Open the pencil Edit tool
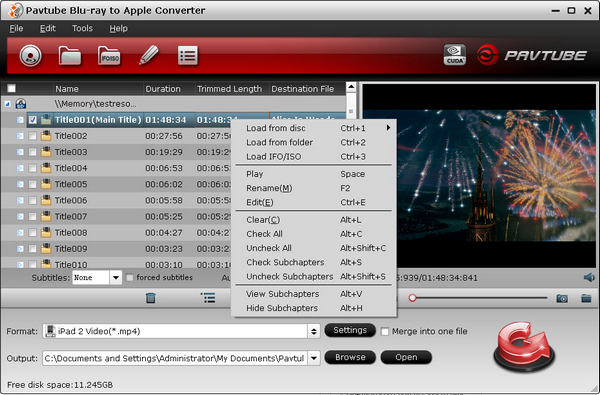The image size is (600, 395). tap(149, 55)
